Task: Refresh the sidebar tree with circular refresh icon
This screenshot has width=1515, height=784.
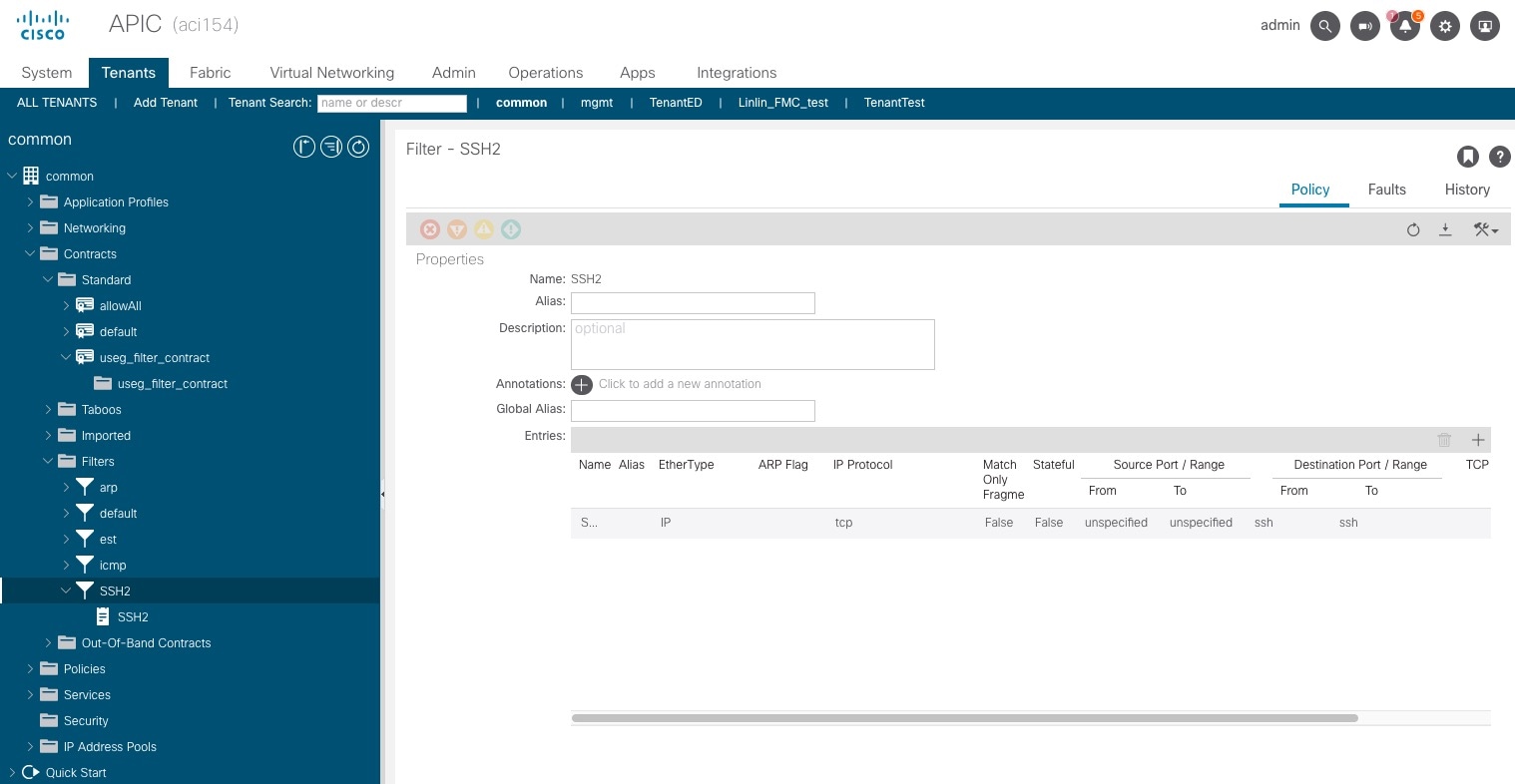Action: pos(358,147)
